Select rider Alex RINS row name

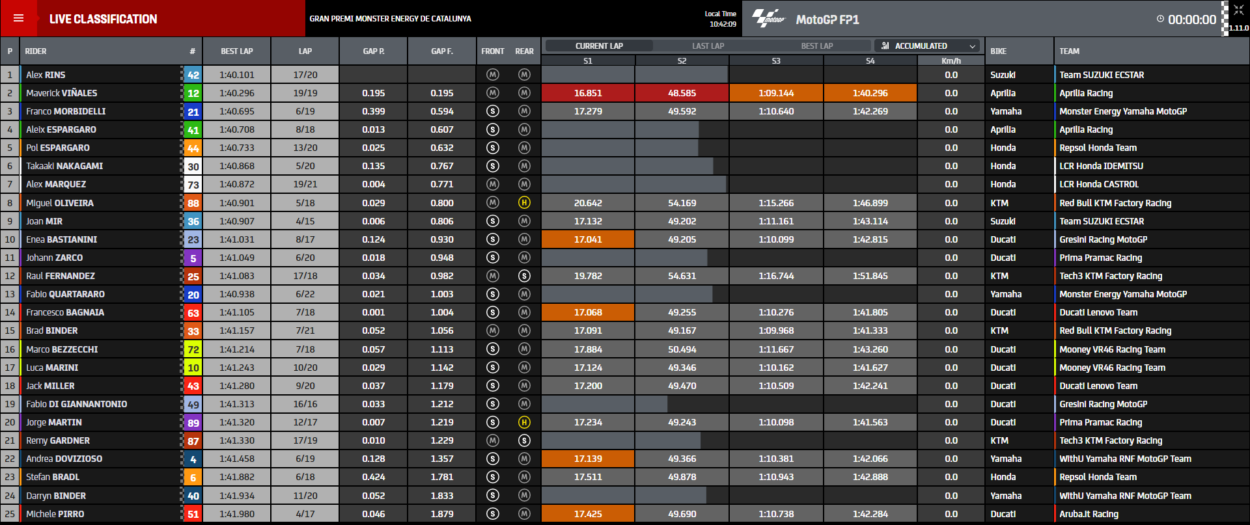pyautogui.click(x=44, y=75)
